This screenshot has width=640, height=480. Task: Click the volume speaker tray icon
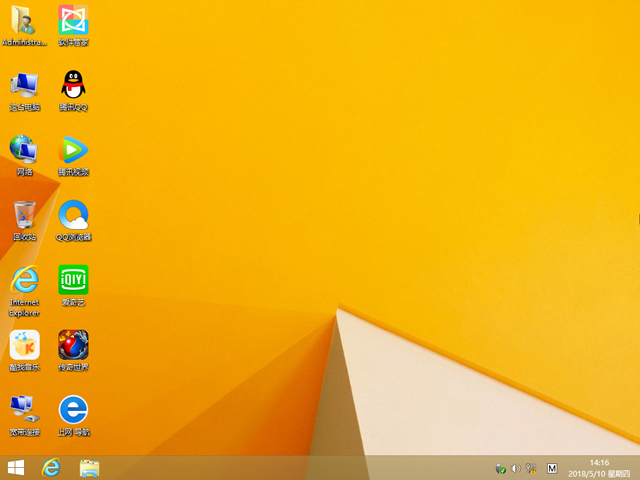point(516,468)
